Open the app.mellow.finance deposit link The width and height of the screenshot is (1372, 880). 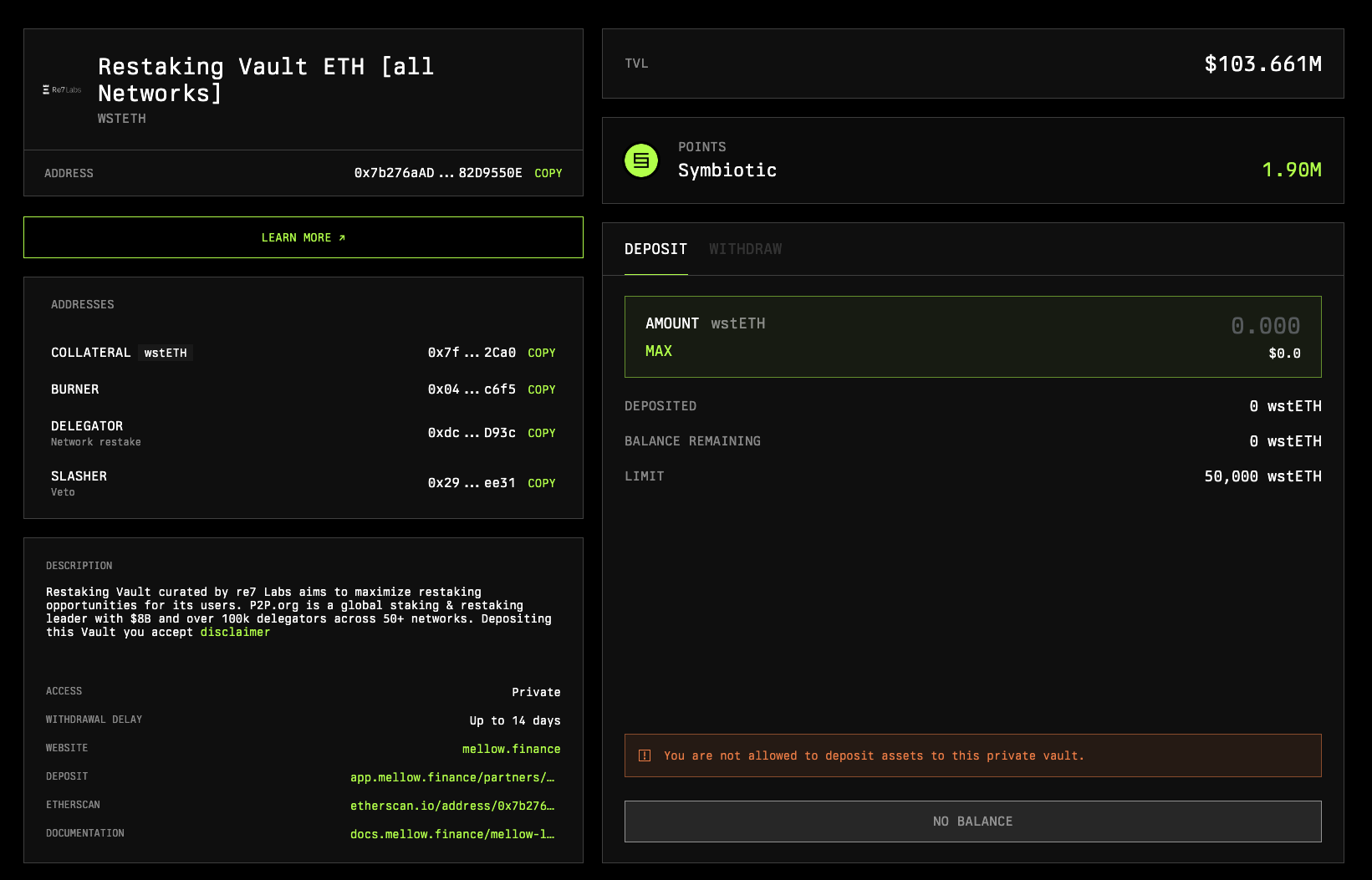(x=452, y=777)
